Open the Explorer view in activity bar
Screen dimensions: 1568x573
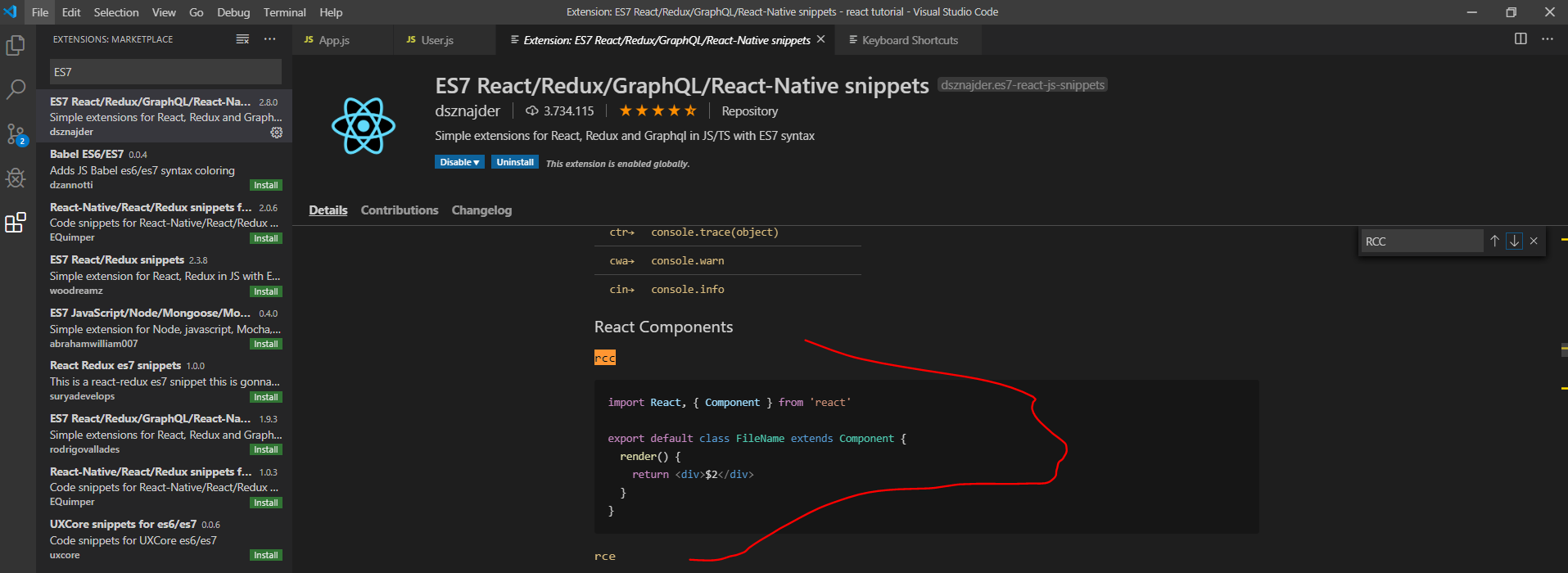(x=16, y=46)
